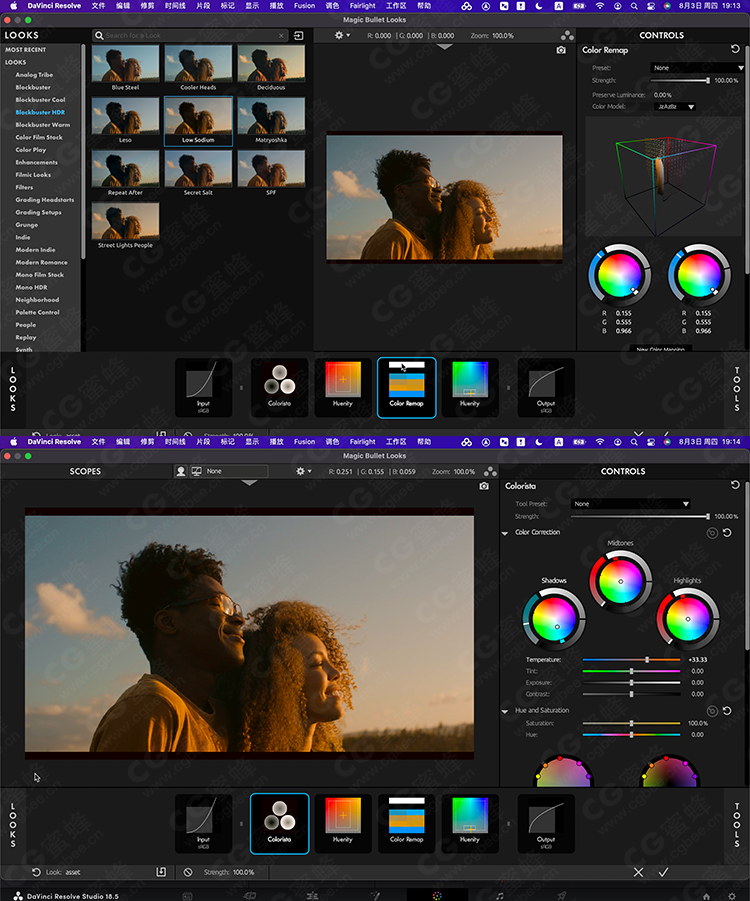Open the Color Model dropdown
Image resolution: width=750 pixels, height=901 pixels.
[675, 107]
